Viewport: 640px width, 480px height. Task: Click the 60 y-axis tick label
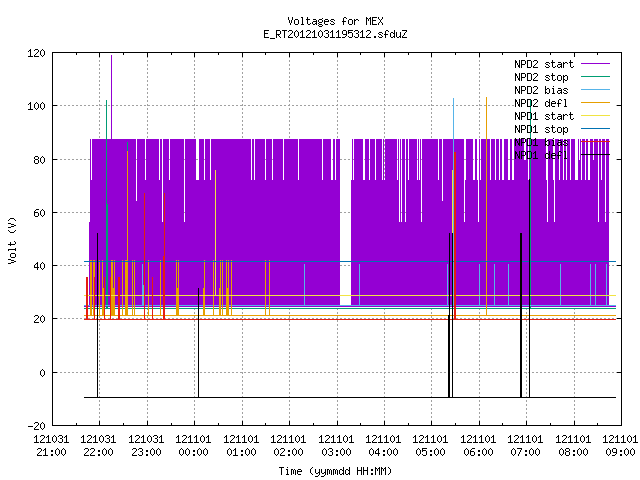click(x=40, y=213)
